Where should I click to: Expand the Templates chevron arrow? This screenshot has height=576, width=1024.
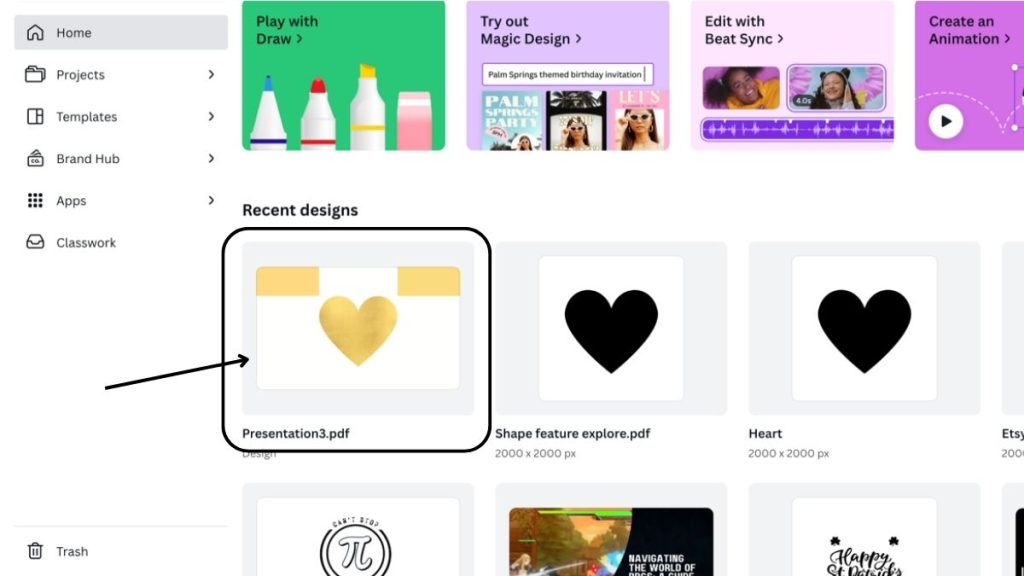pos(211,116)
